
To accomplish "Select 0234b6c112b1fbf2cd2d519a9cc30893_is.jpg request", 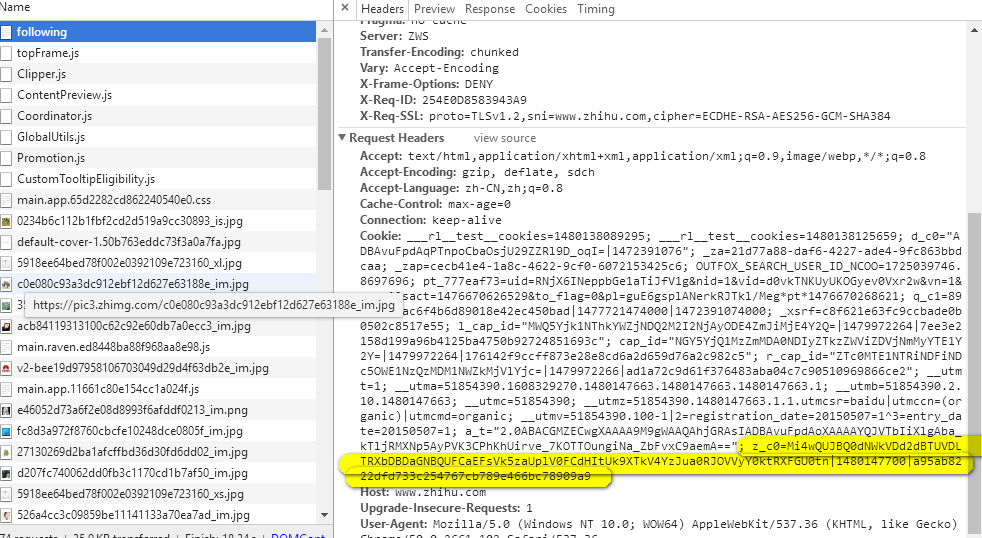I will [x=158, y=221].
